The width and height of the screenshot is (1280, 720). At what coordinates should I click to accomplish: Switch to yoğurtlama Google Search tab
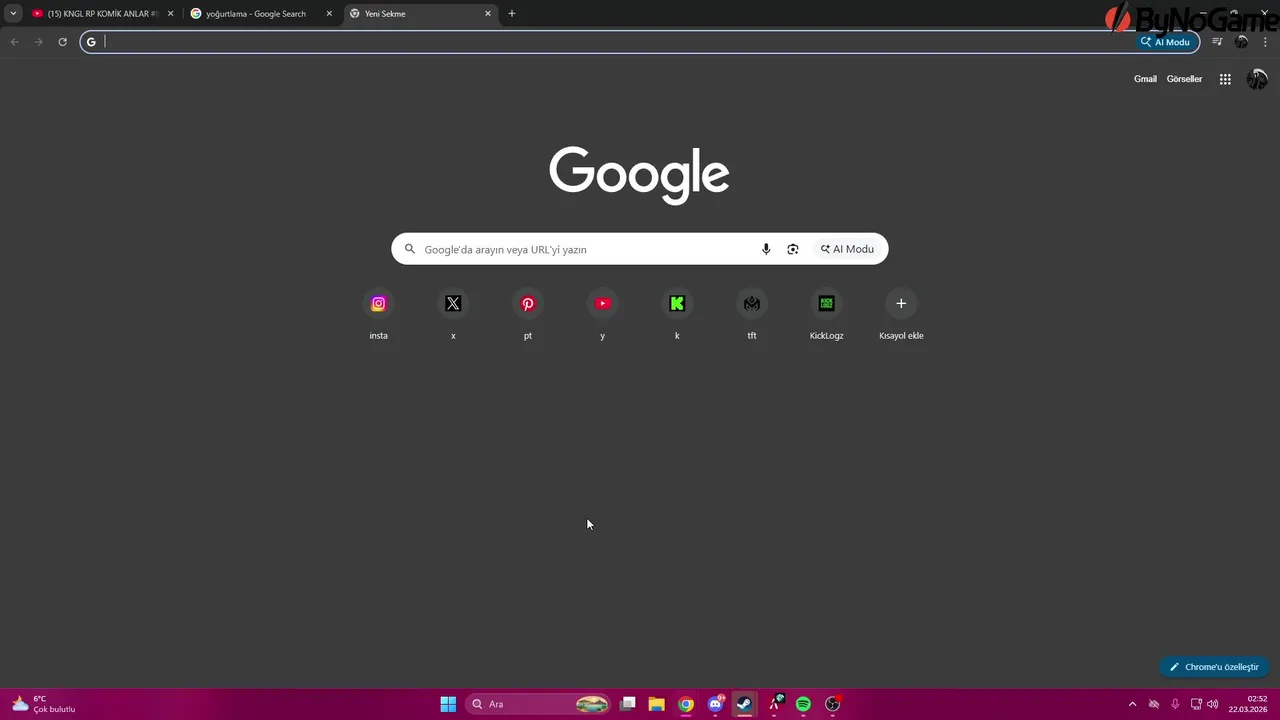pos(262,14)
